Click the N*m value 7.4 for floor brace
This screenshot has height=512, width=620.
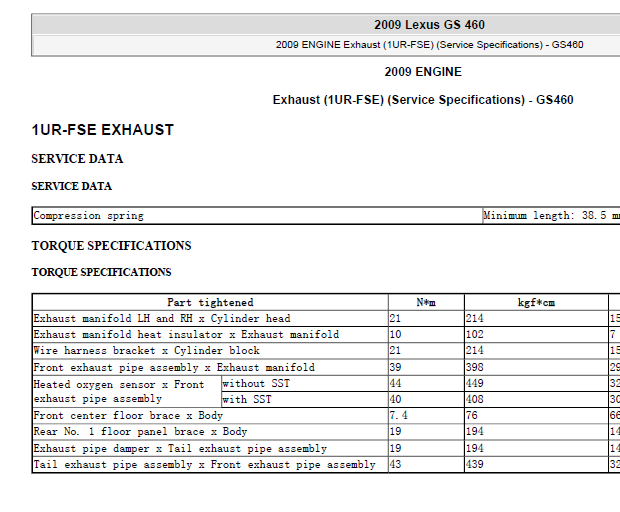coord(399,416)
